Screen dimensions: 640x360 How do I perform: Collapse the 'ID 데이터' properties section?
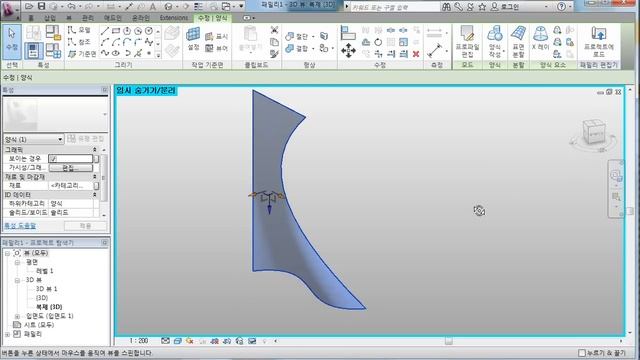(x=95, y=195)
